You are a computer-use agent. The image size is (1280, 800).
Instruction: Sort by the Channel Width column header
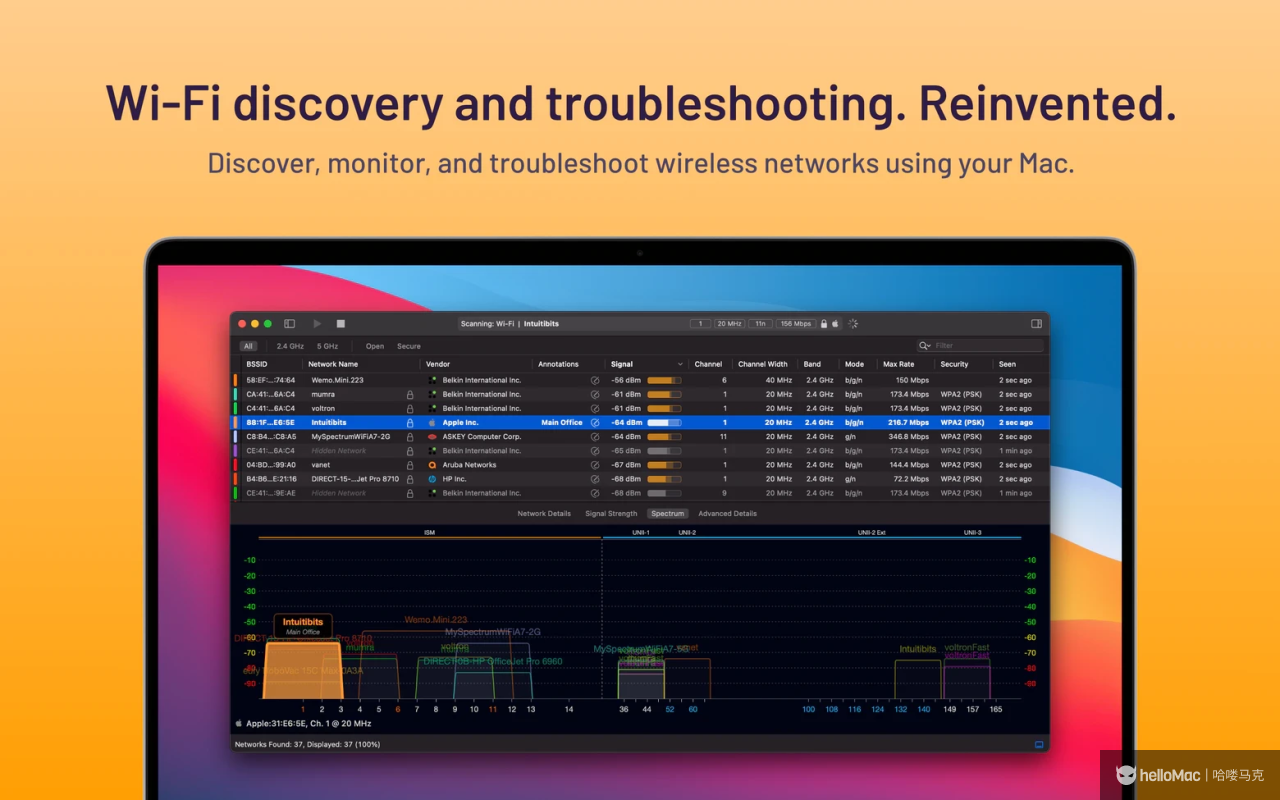click(x=763, y=364)
